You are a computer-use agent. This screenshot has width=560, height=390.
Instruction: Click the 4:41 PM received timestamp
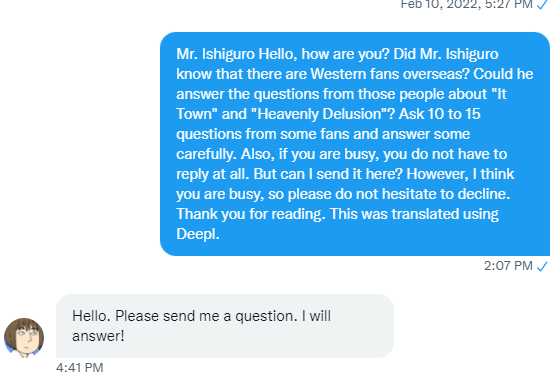pyautogui.click(x=80, y=368)
